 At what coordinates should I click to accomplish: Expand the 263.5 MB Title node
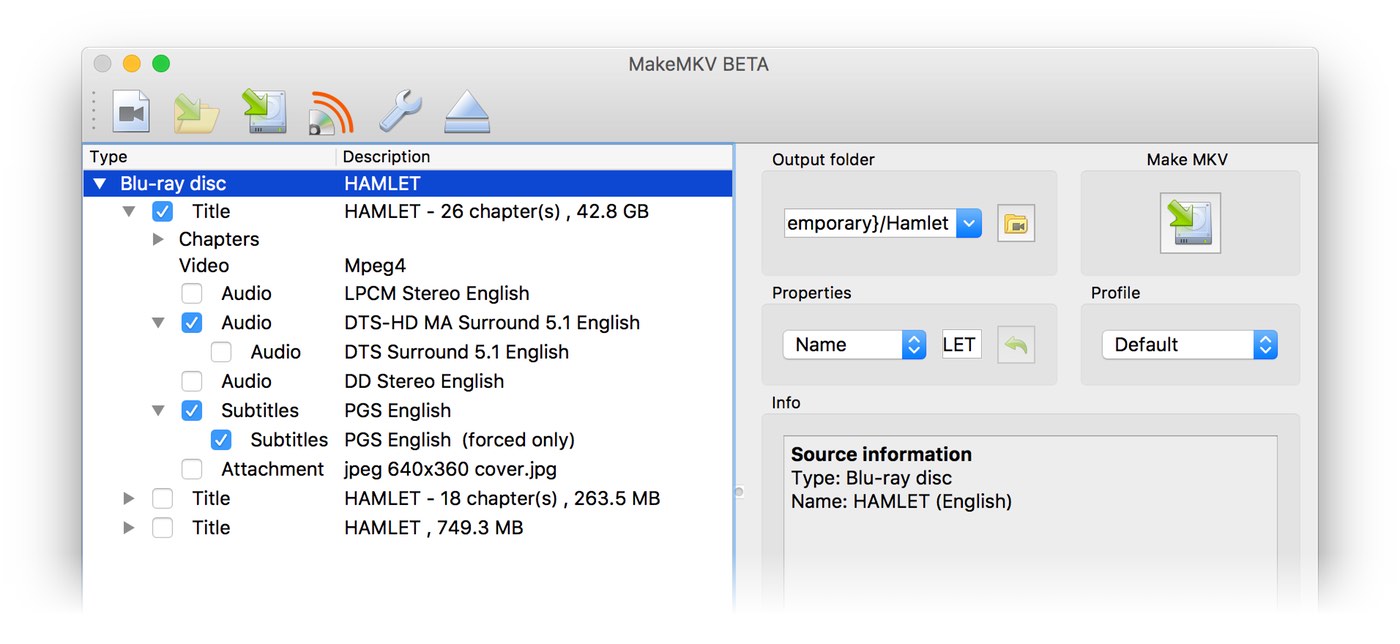(129, 498)
